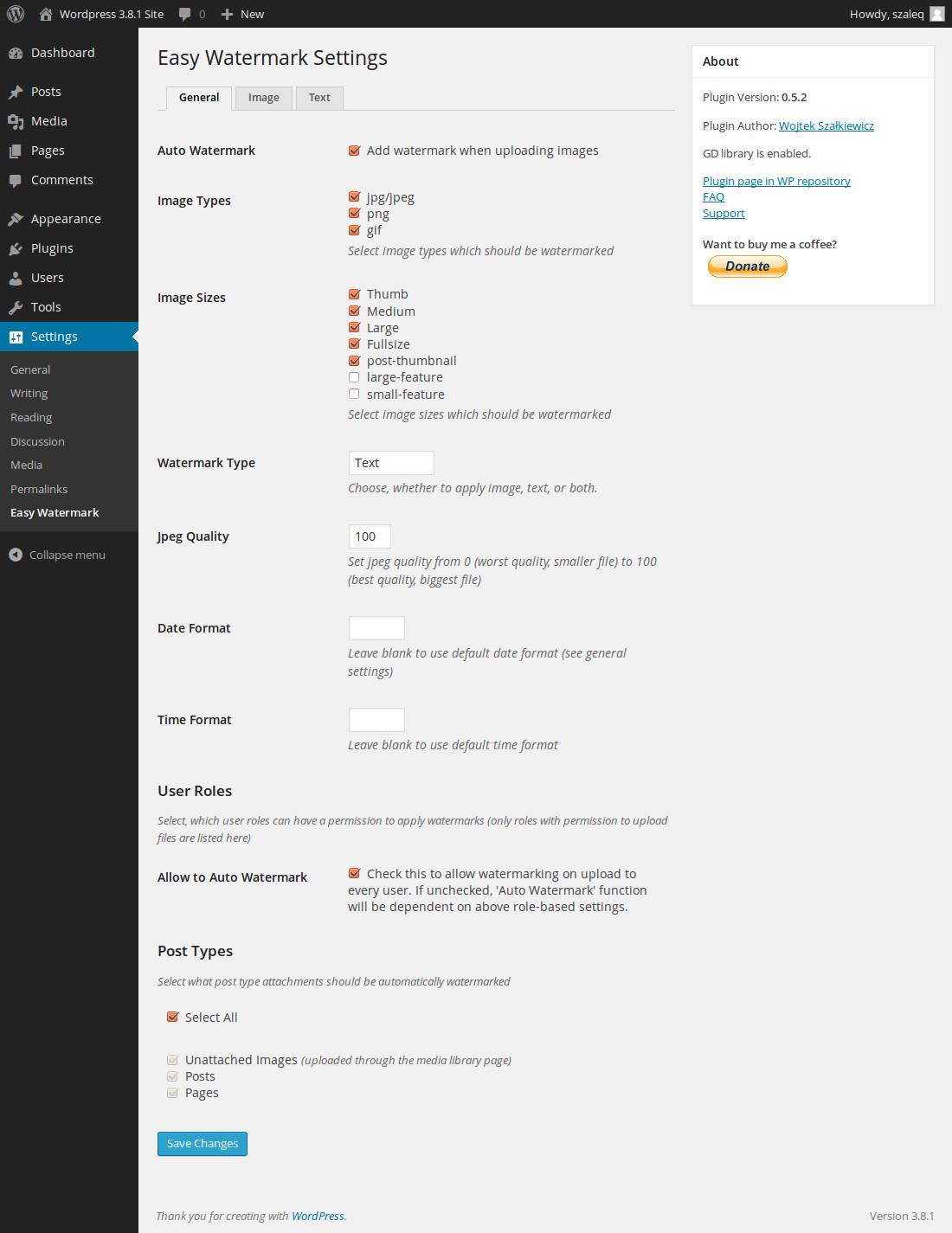
Task: Open the FAQ link in the About panel
Action: pos(713,196)
